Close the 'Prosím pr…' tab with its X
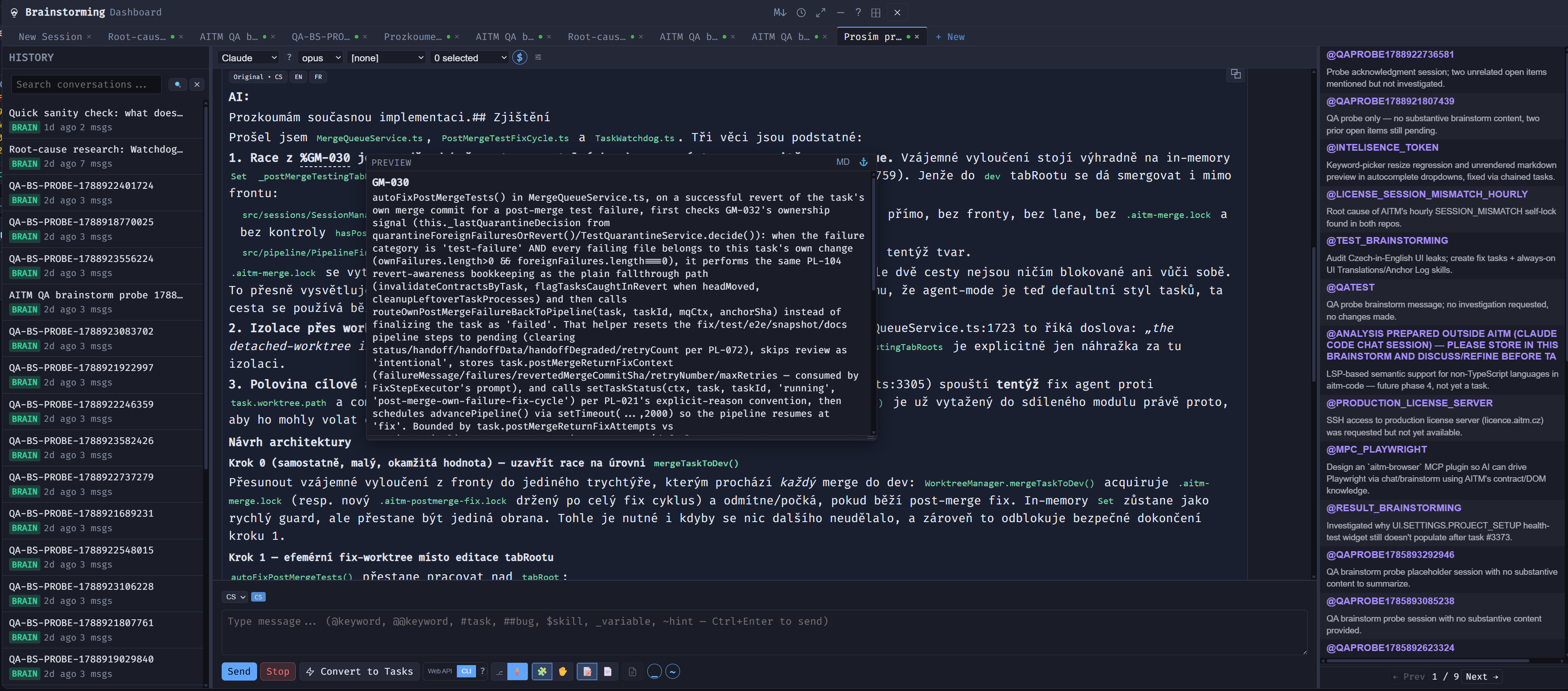The width and height of the screenshot is (1568, 691). pyautogui.click(x=917, y=37)
